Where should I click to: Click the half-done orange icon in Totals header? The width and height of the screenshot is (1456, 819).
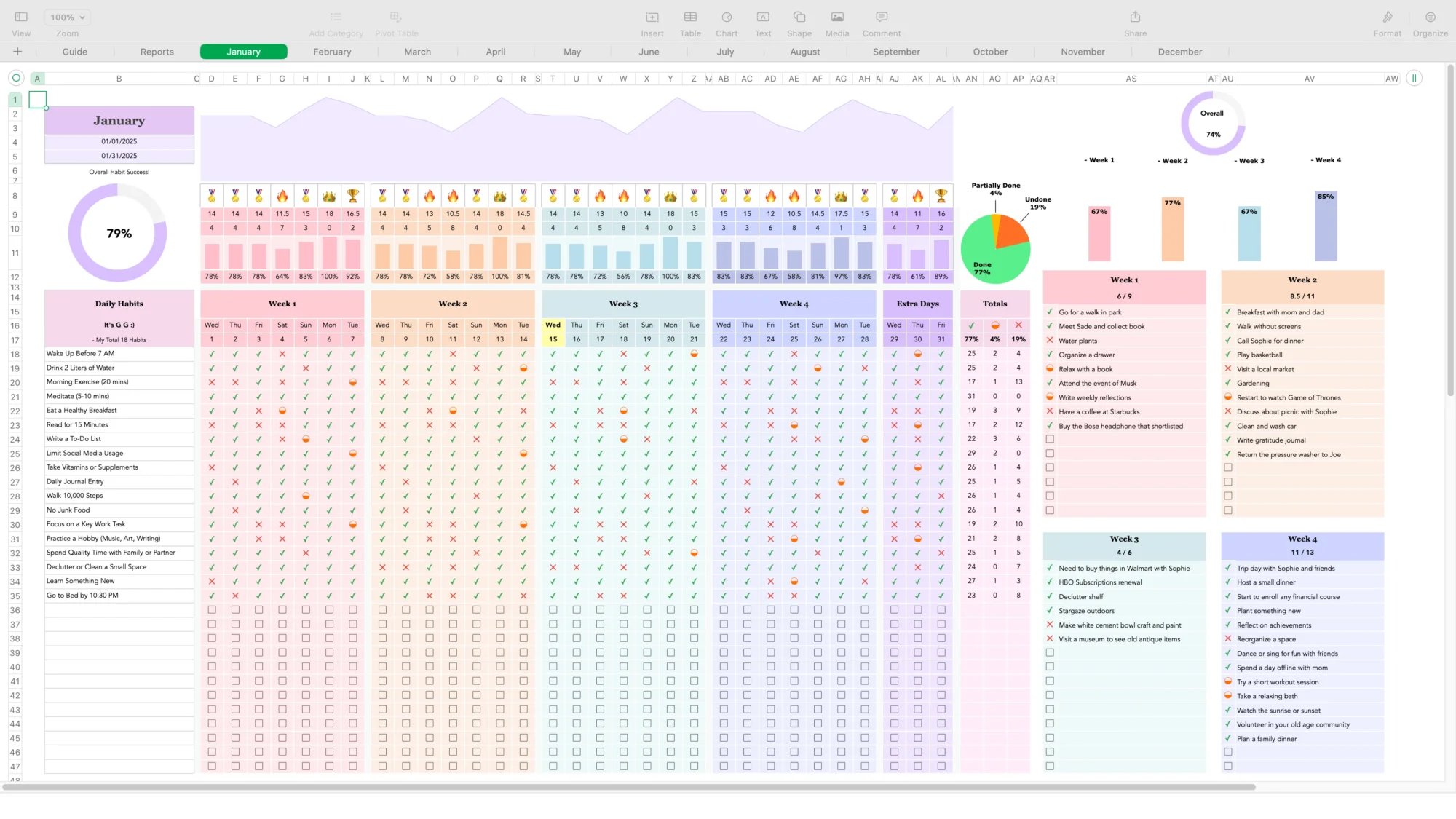995,325
